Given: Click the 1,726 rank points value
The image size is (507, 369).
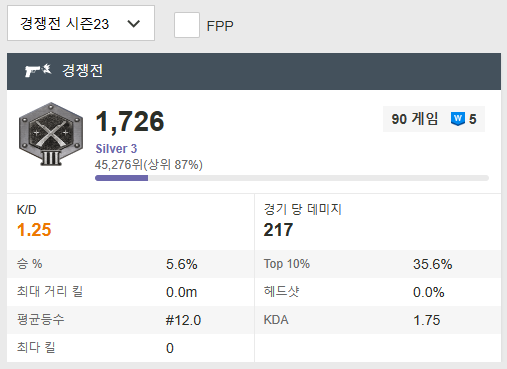Looking at the screenshot, I should 130,121.
